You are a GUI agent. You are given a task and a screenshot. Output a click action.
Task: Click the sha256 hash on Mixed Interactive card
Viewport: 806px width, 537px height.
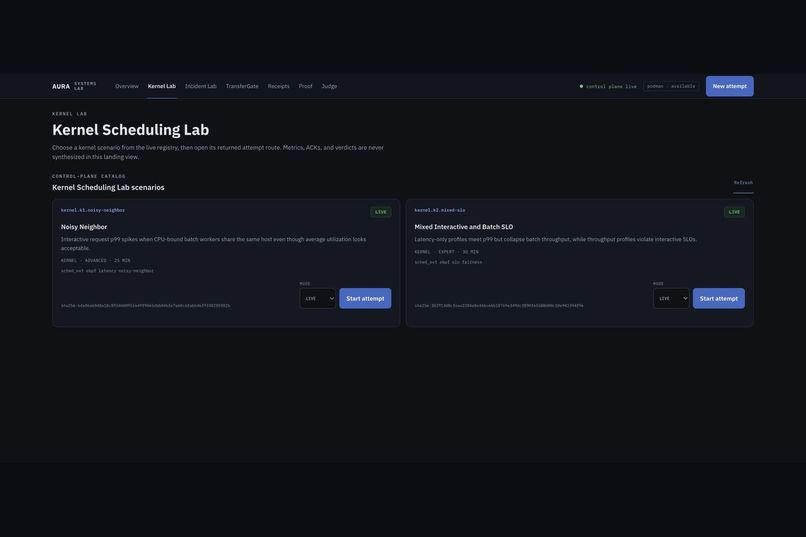[x=499, y=306]
